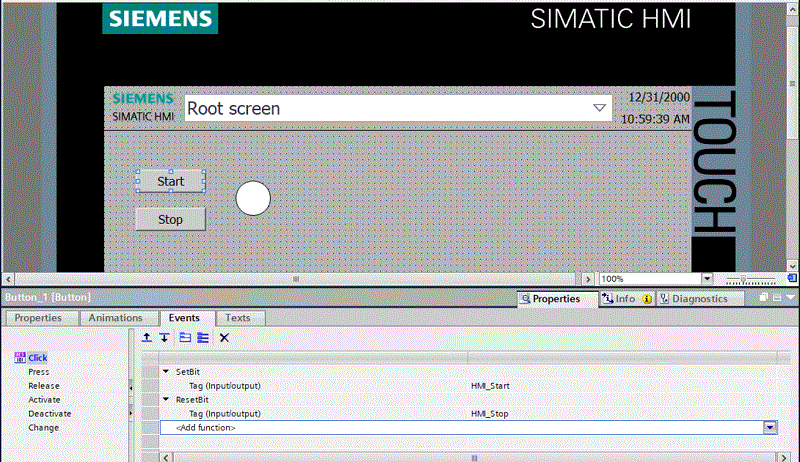This screenshot has height=462, width=800.
Task: Select the Press event in the list
Action: (x=39, y=371)
